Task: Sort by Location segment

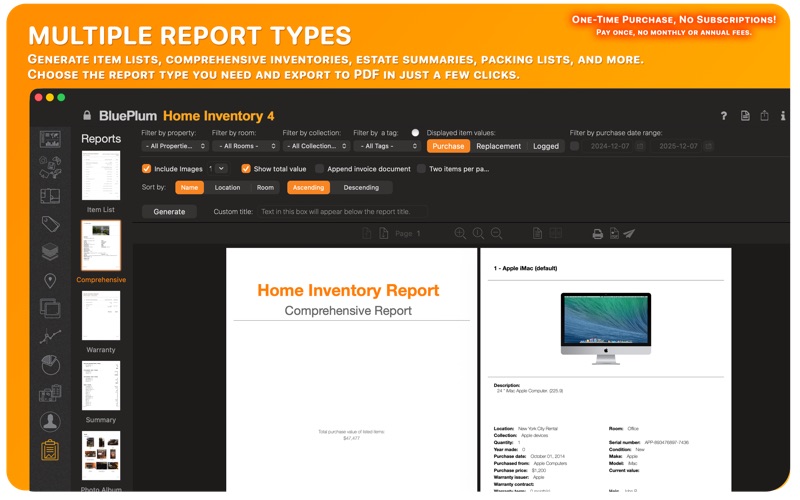Action: [227, 187]
